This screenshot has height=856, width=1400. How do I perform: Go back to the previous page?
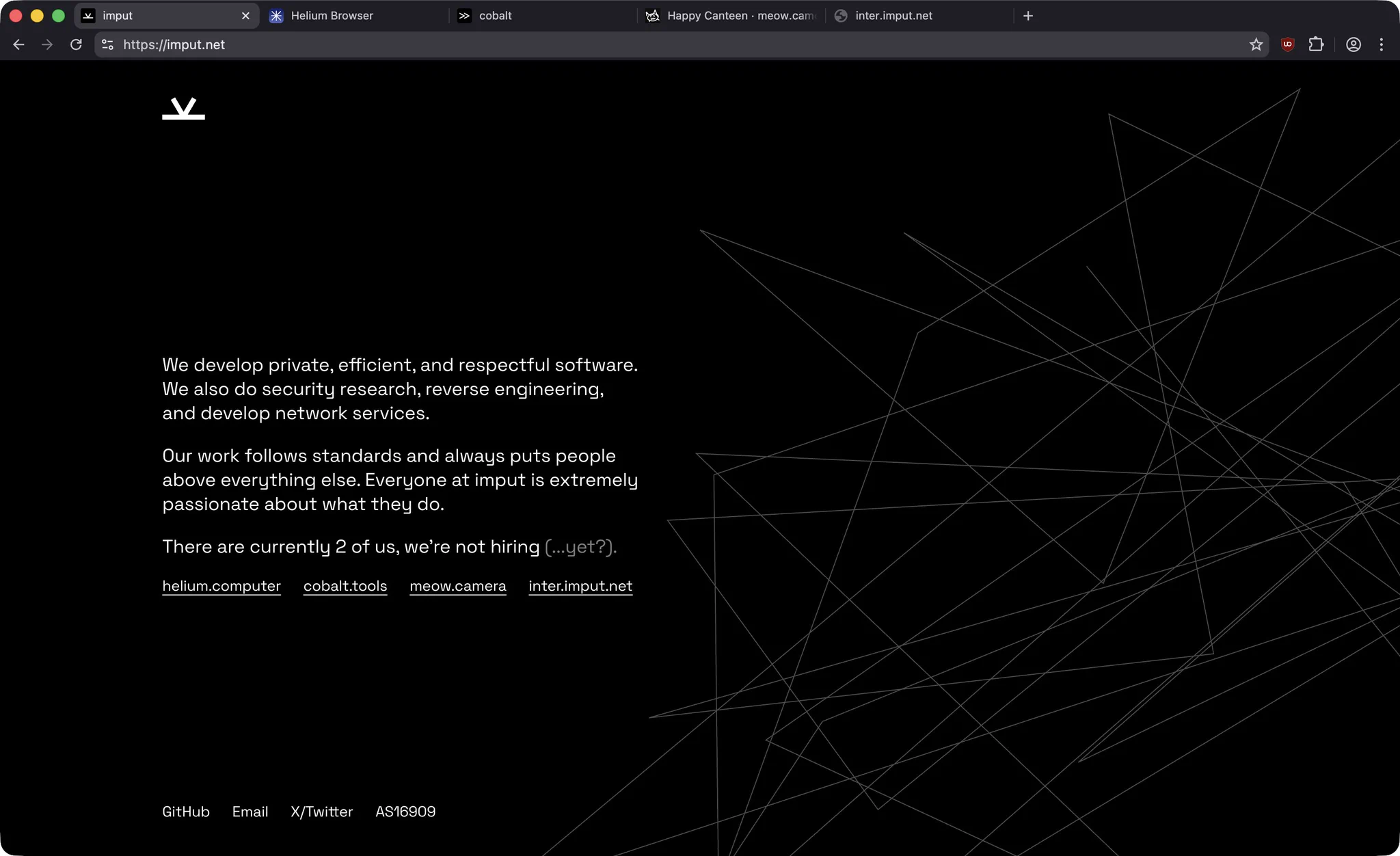tap(18, 44)
